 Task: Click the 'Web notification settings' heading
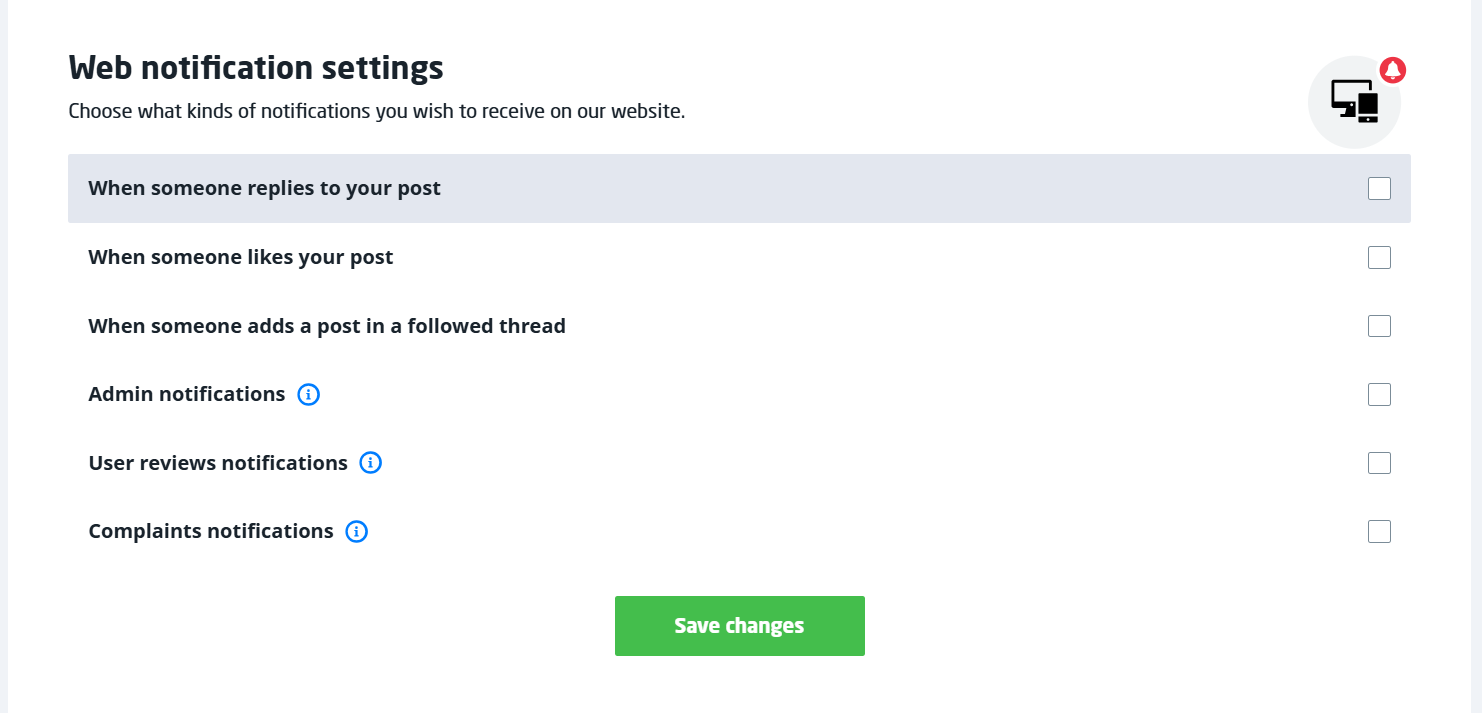[256, 68]
